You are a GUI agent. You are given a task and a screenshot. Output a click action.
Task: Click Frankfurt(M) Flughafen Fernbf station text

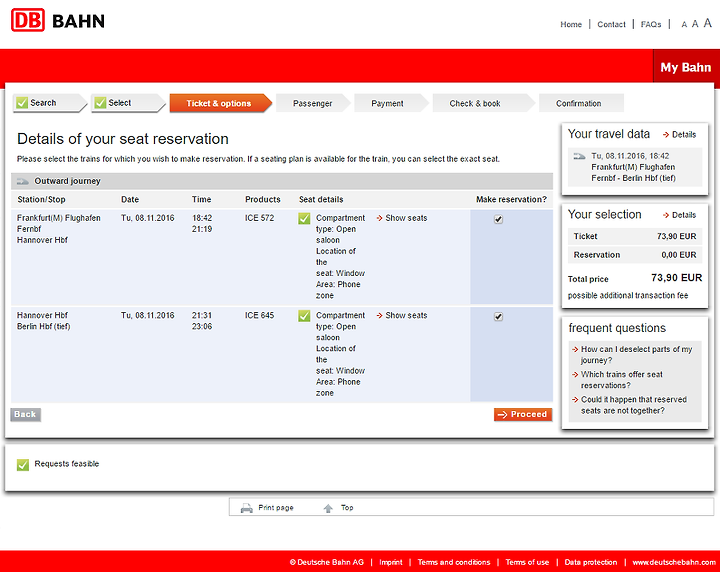click(x=58, y=224)
